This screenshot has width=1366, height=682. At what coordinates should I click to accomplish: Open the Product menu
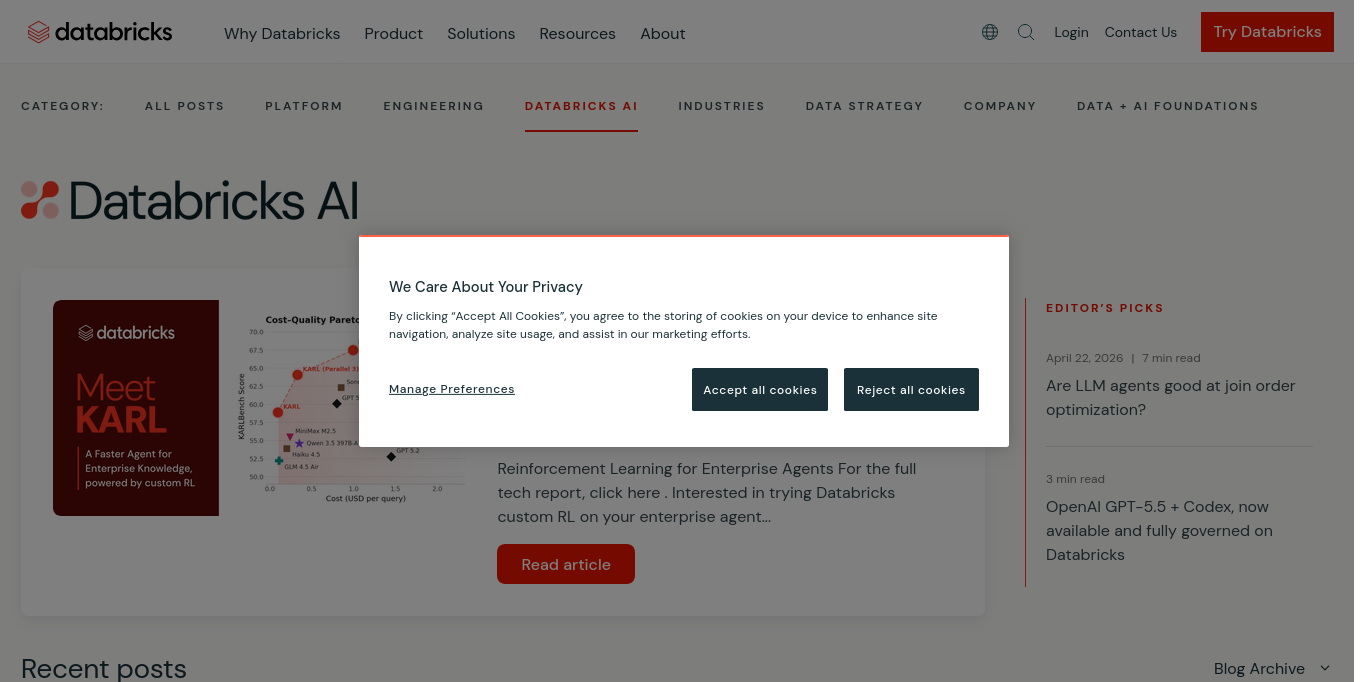(x=393, y=33)
